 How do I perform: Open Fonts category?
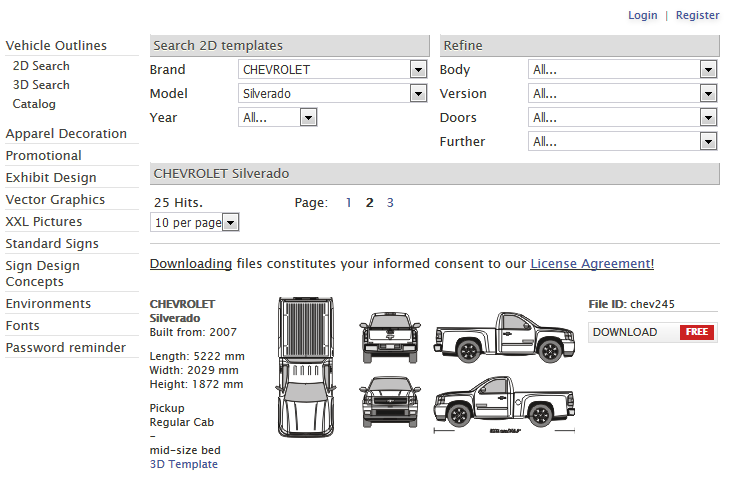(22, 325)
